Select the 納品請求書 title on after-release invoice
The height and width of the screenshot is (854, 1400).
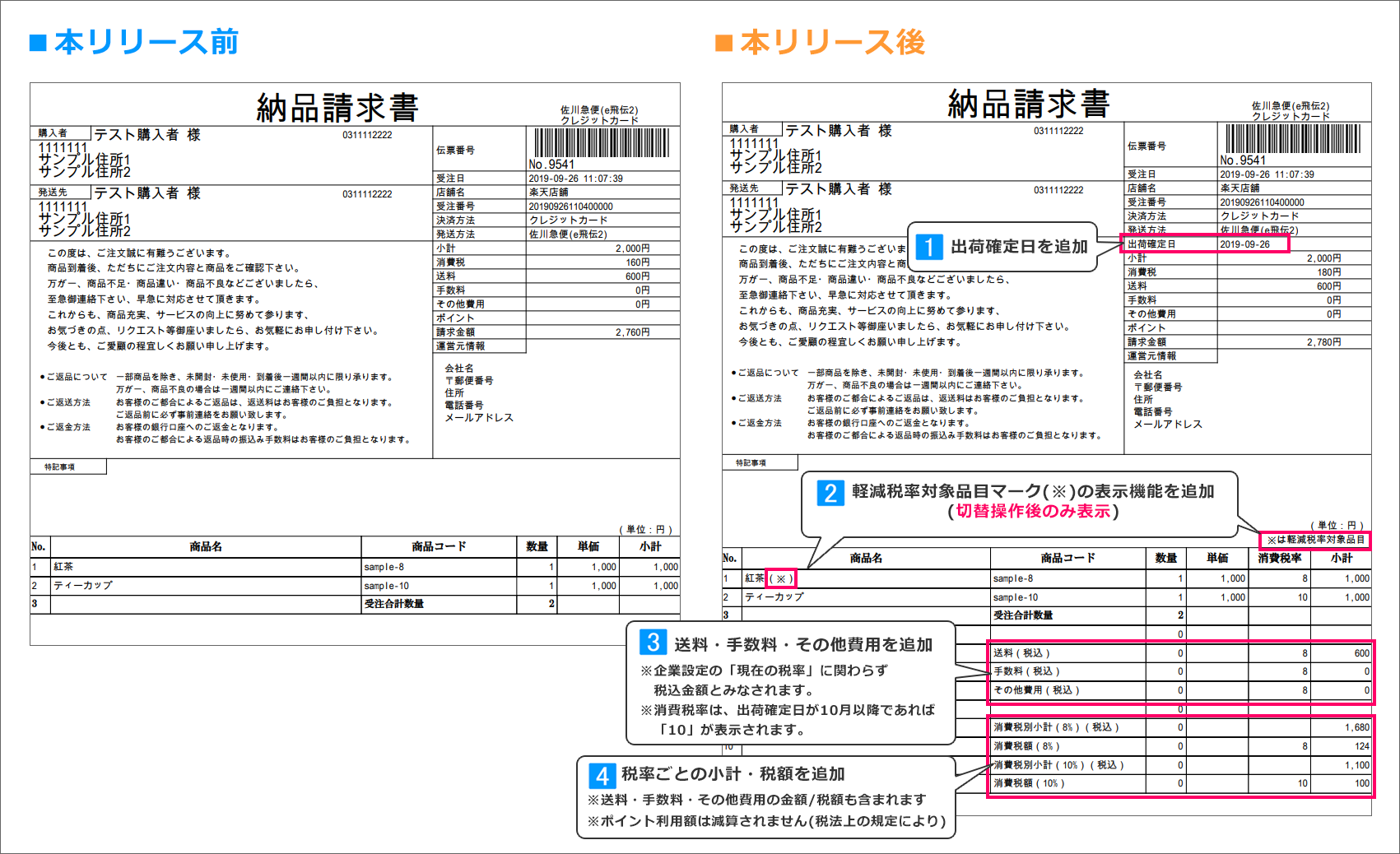1029,104
